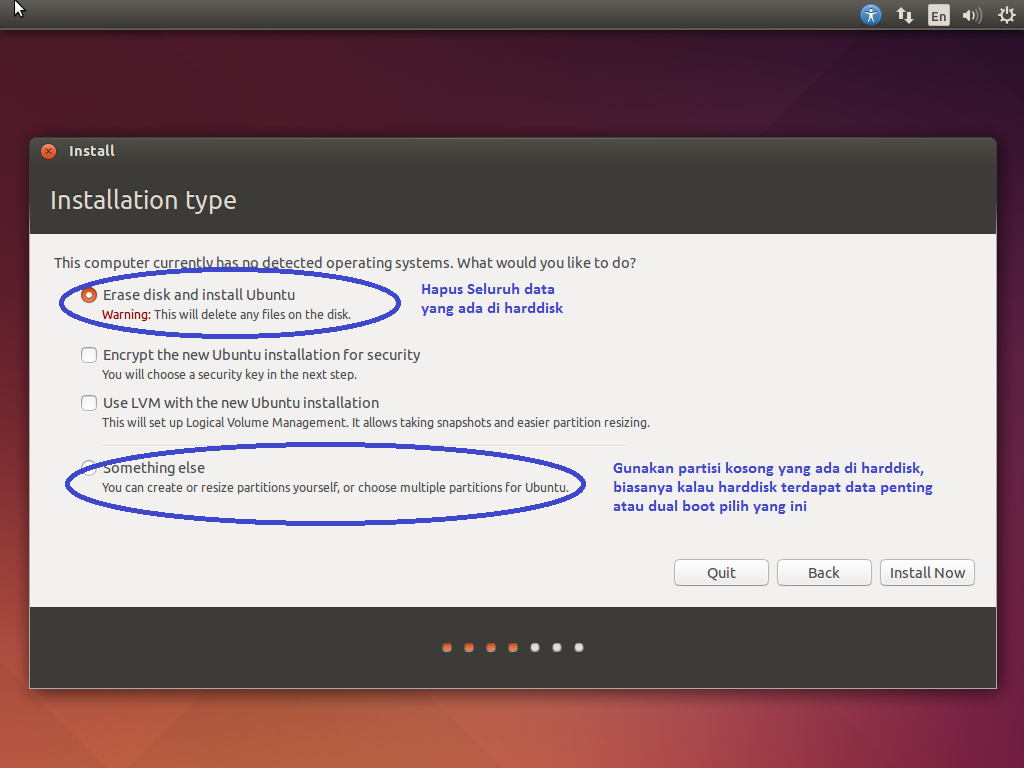Click the fourth orange progress dot
The image size is (1024, 768).
click(x=512, y=647)
